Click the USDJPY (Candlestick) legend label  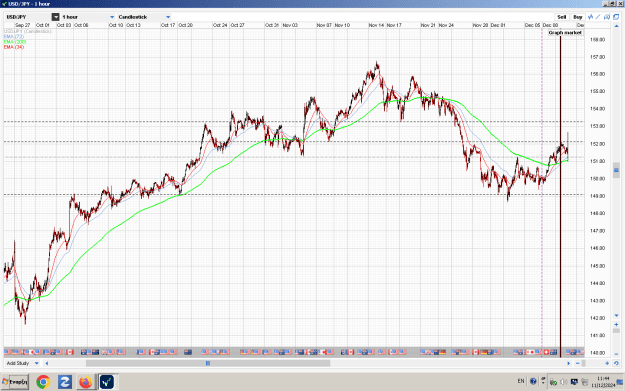click(x=28, y=31)
